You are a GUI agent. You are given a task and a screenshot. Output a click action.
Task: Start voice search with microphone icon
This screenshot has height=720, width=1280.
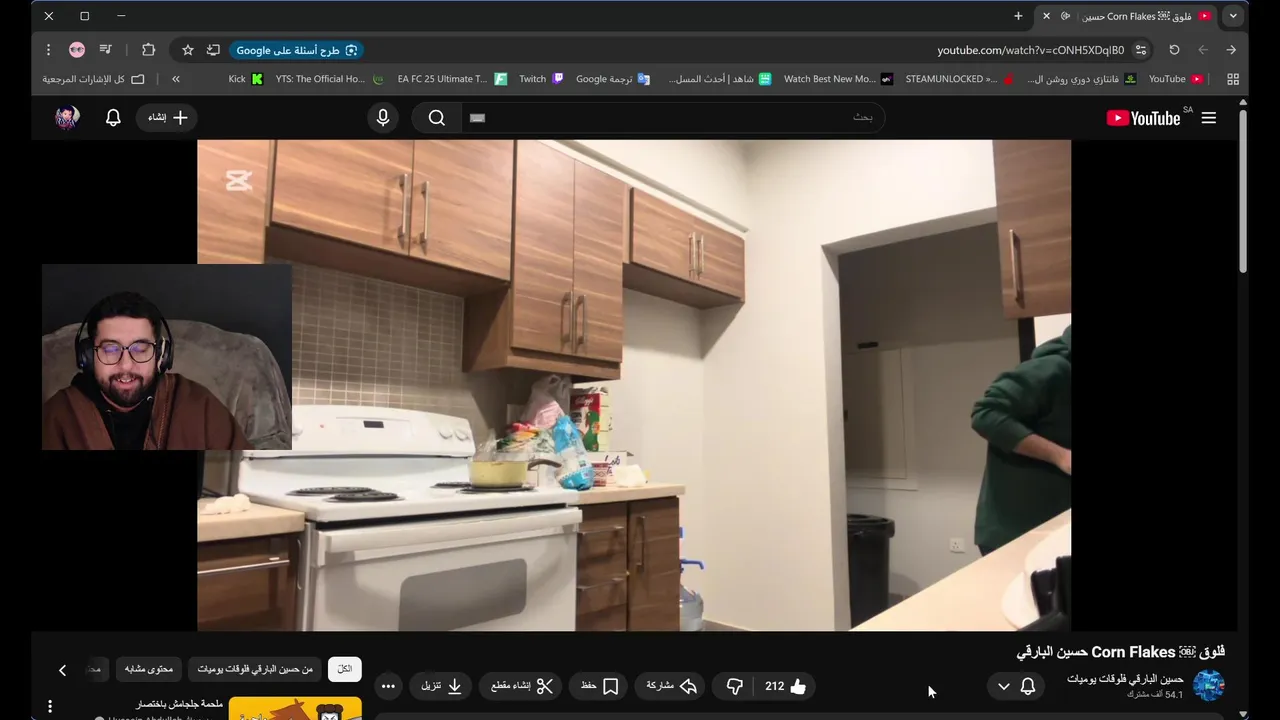[383, 118]
